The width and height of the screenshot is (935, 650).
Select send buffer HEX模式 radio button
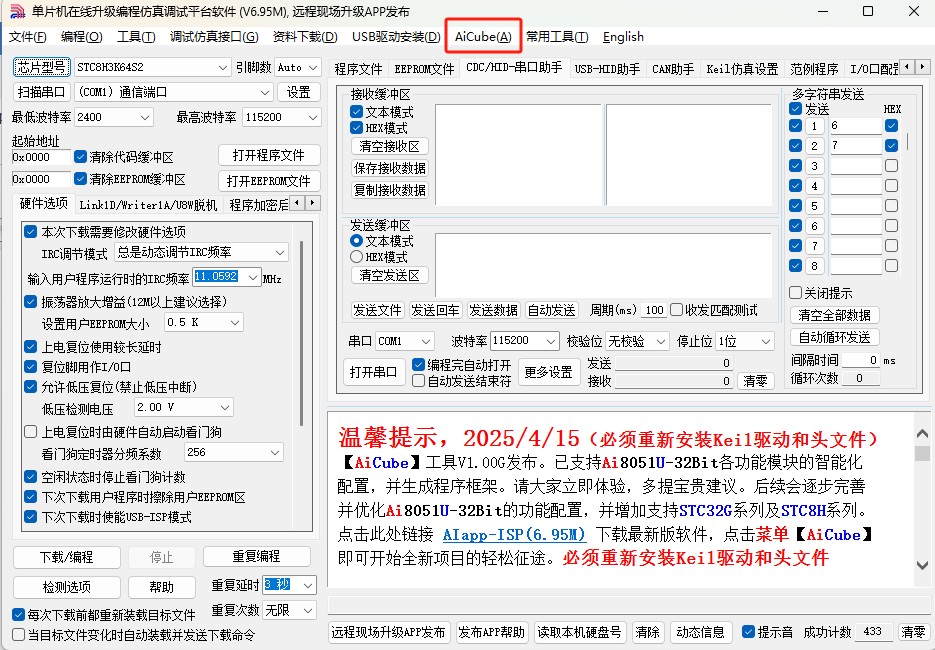(x=357, y=257)
